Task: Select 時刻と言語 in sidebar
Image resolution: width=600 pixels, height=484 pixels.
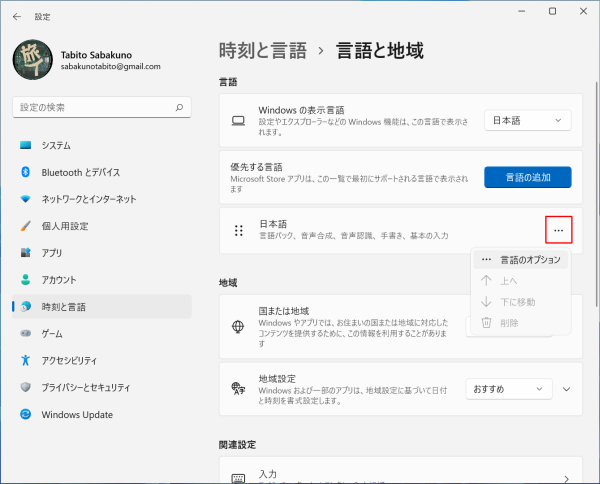Action: click(x=102, y=306)
